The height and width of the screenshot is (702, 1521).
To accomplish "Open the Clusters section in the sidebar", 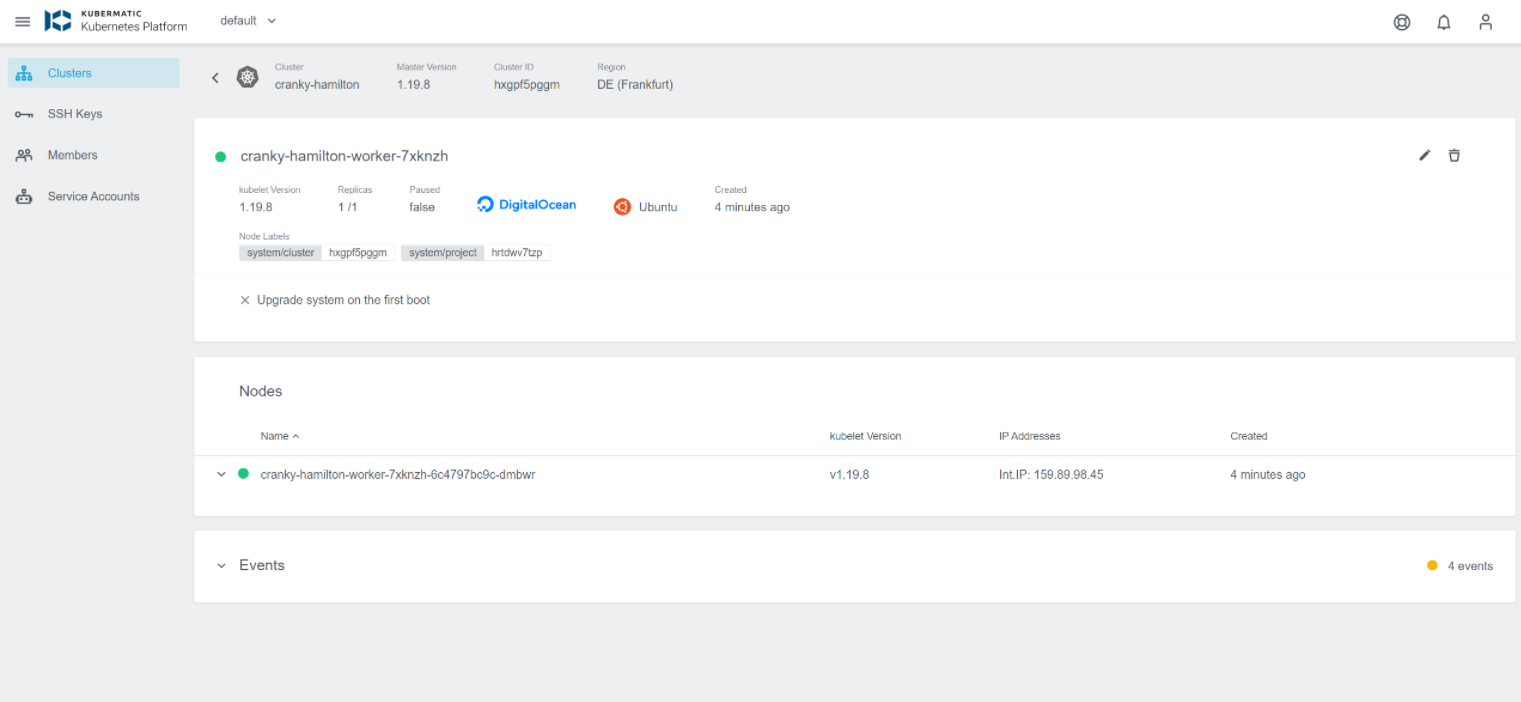I will (x=69, y=72).
